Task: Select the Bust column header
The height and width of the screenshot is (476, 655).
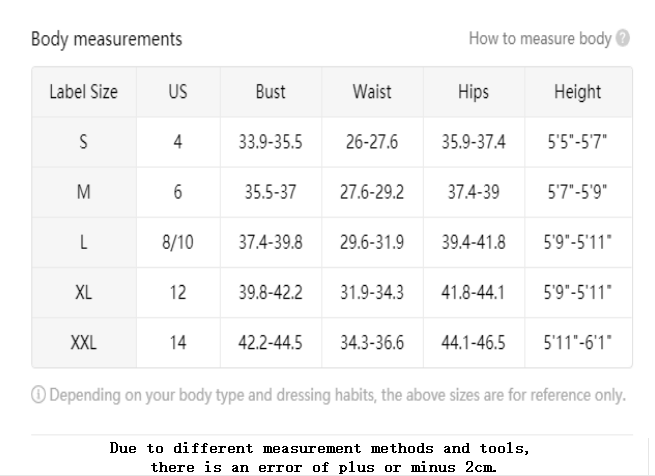Action: click(271, 92)
